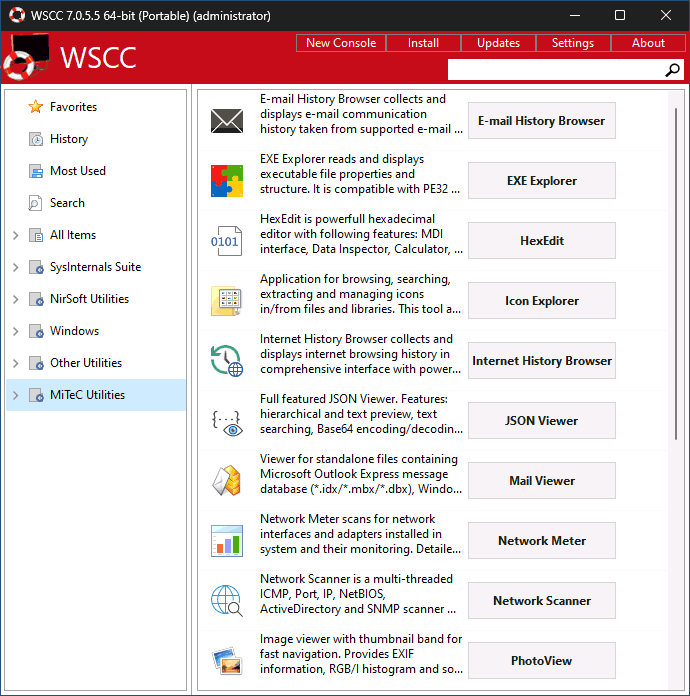Maximize the WSCC window

[620, 15]
